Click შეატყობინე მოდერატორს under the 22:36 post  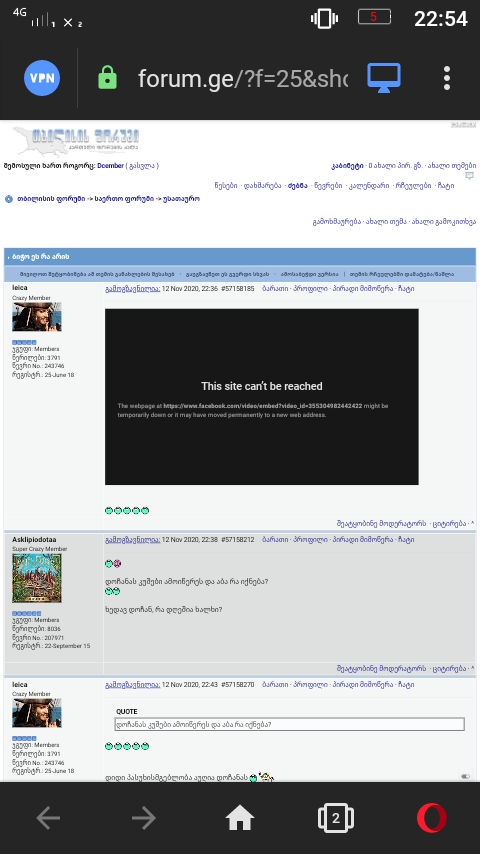[x=381, y=523]
